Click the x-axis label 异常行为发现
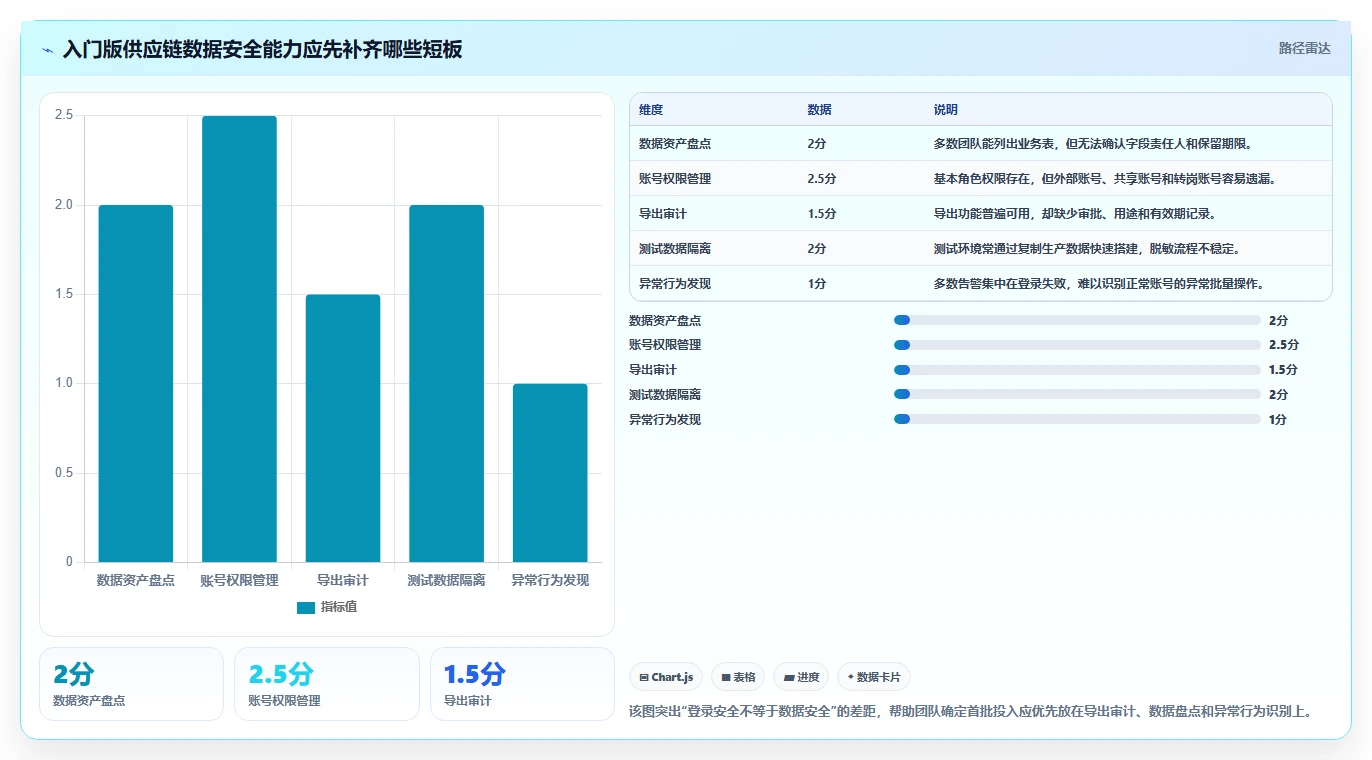 [550, 580]
